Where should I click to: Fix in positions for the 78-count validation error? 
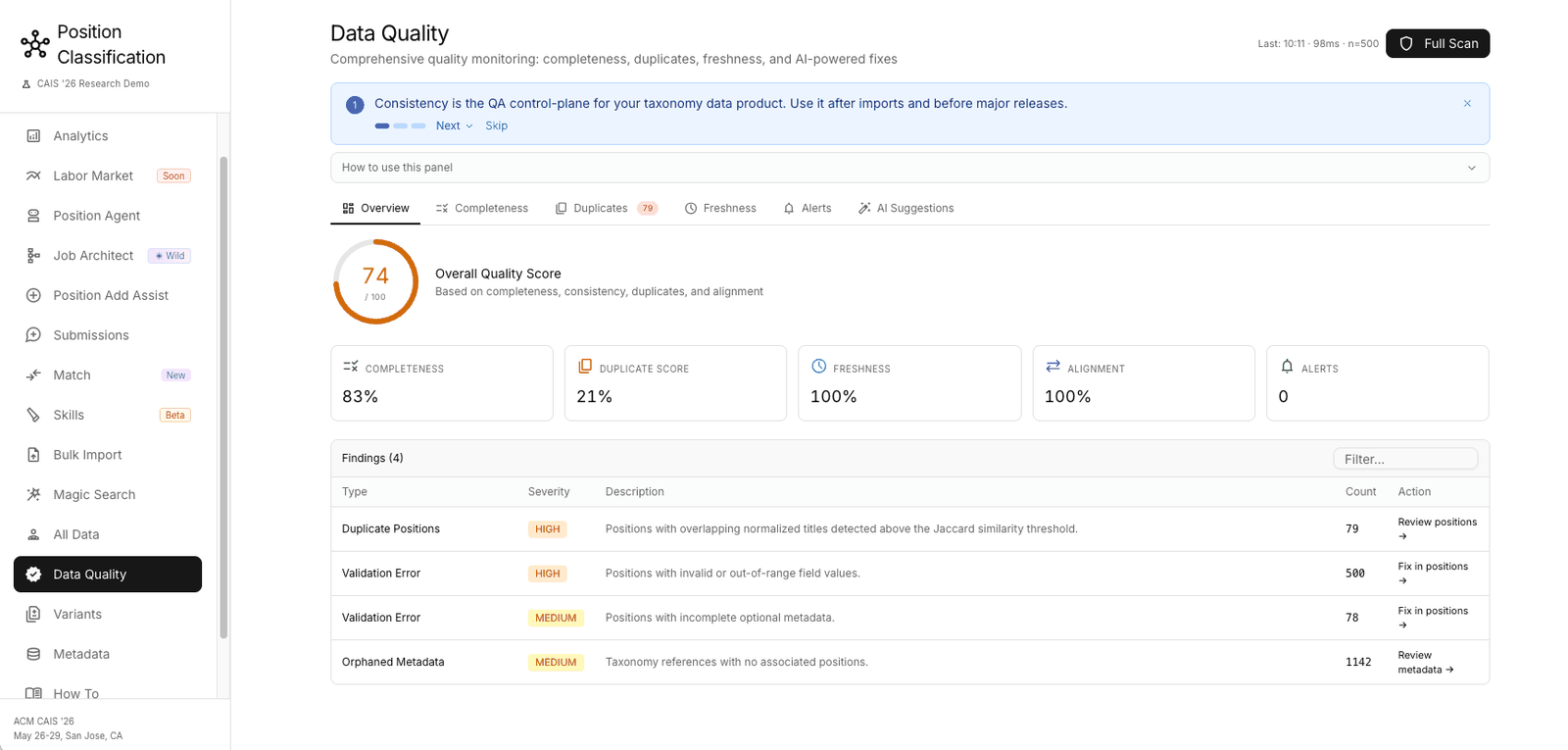click(1433, 618)
